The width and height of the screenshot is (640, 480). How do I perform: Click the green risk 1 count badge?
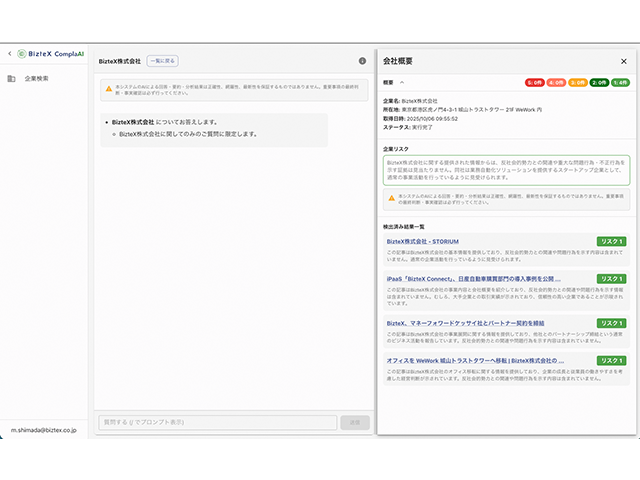(x=620, y=82)
